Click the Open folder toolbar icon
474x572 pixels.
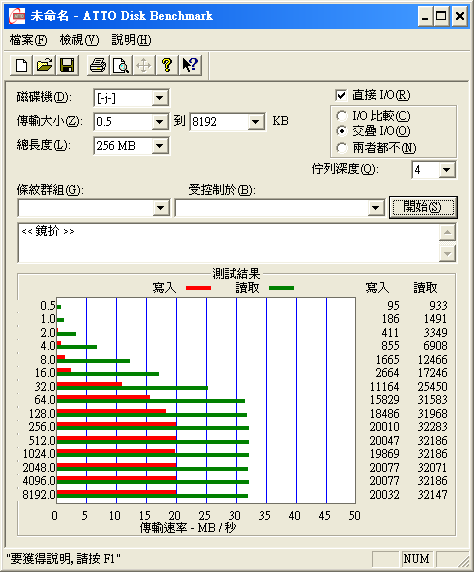44,66
